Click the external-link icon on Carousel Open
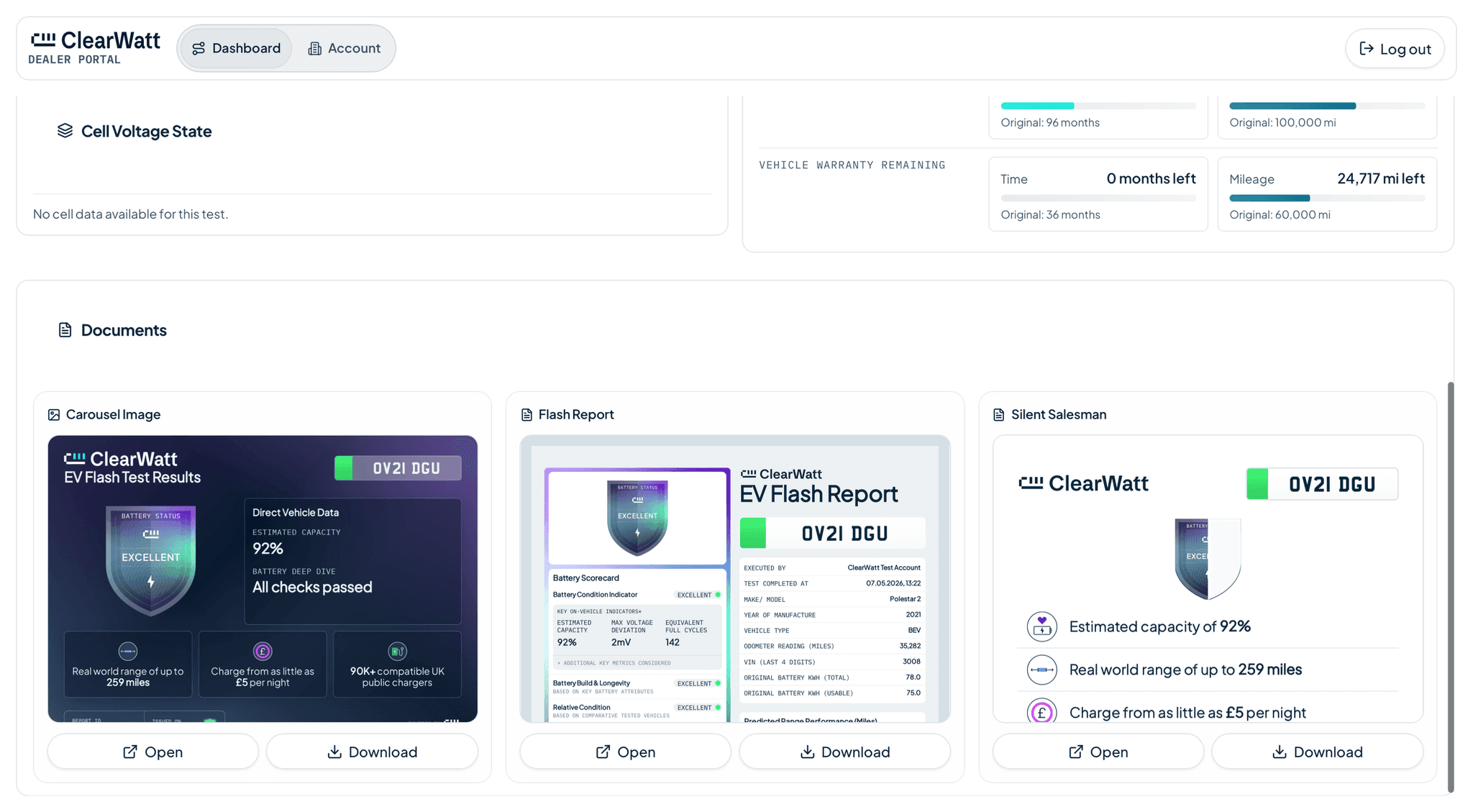 130,752
